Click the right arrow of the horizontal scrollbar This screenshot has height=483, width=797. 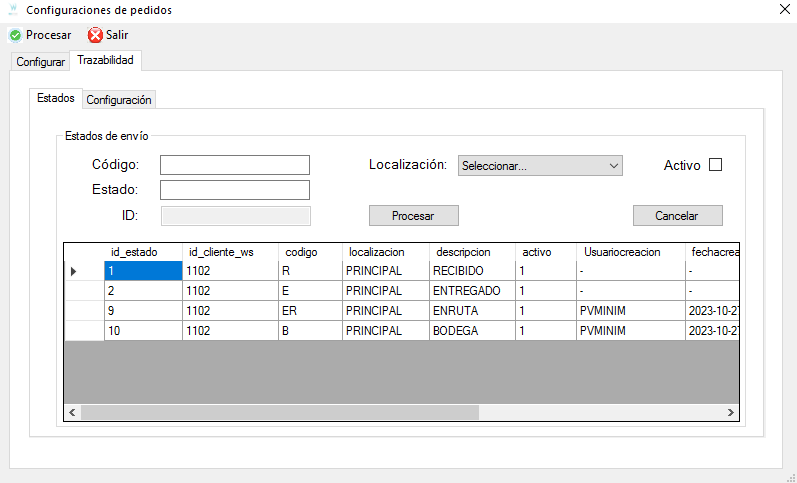[730, 412]
